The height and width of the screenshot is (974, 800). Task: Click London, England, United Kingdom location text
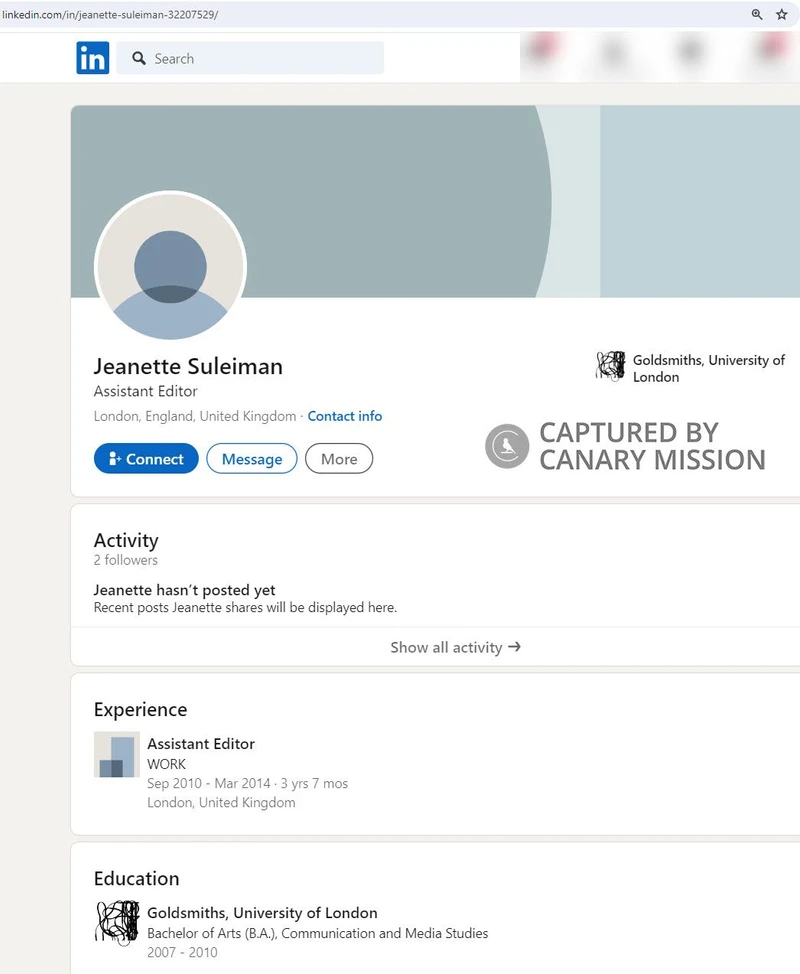pyautogui.click(x=195, y=416)
